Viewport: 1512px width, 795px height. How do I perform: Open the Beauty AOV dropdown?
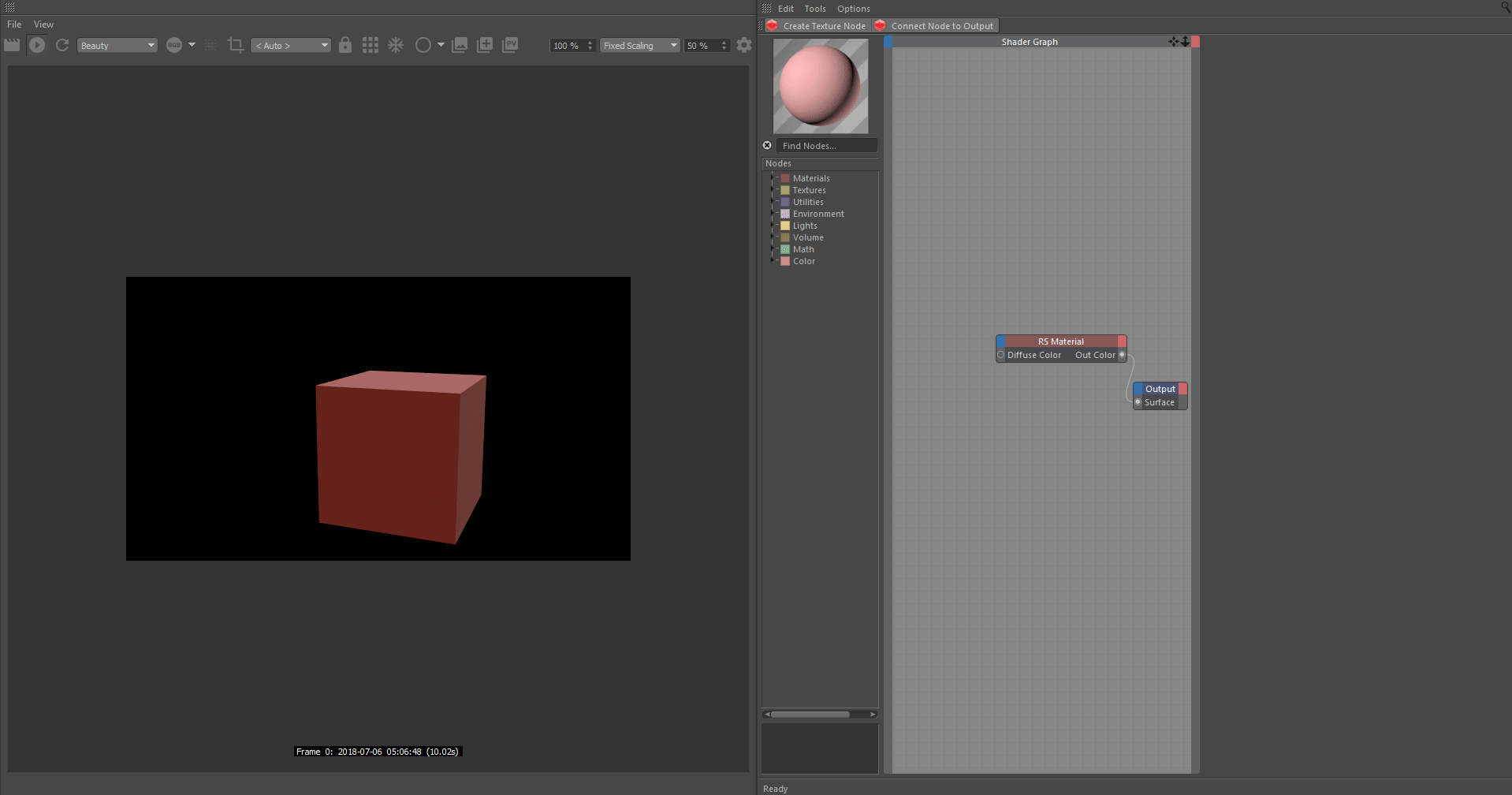(x=117, y=46)
